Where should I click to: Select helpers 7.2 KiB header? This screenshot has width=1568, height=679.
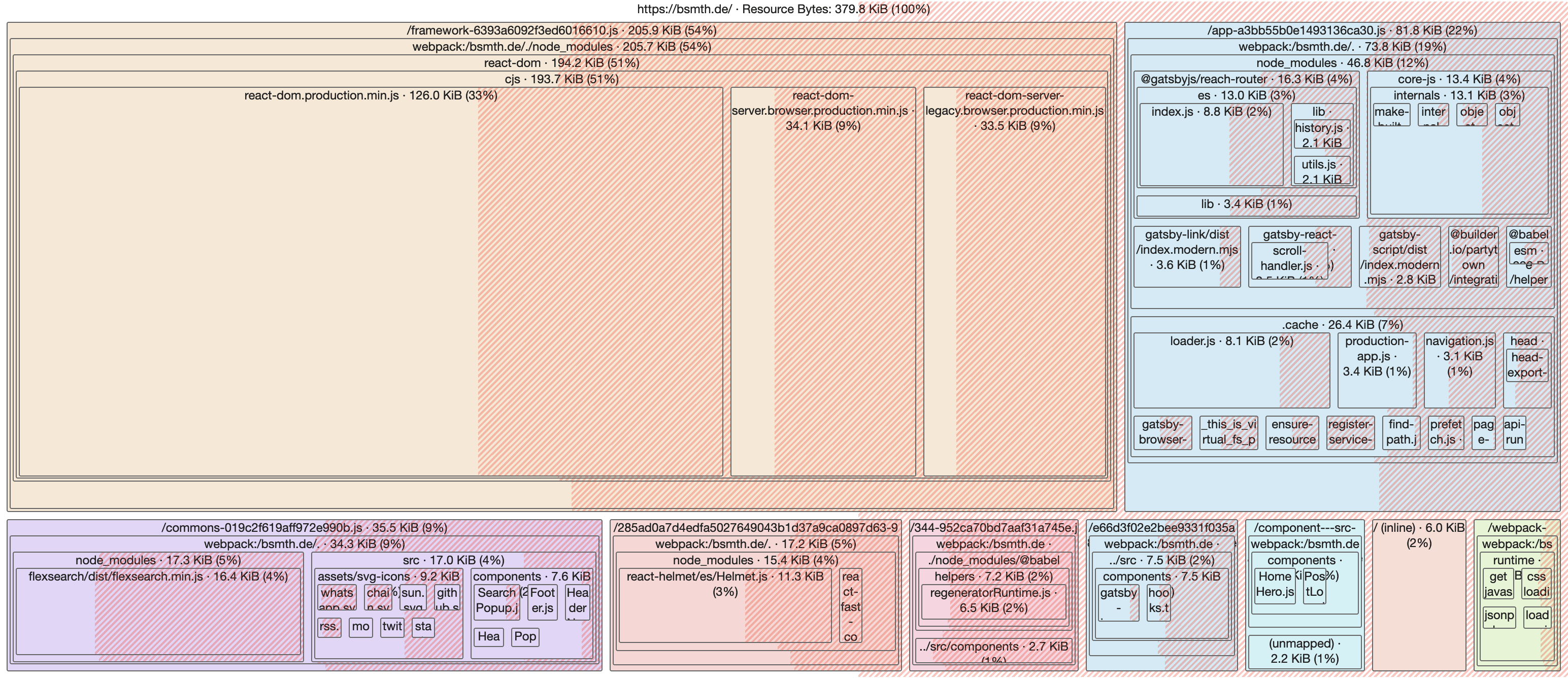[993, 577]
